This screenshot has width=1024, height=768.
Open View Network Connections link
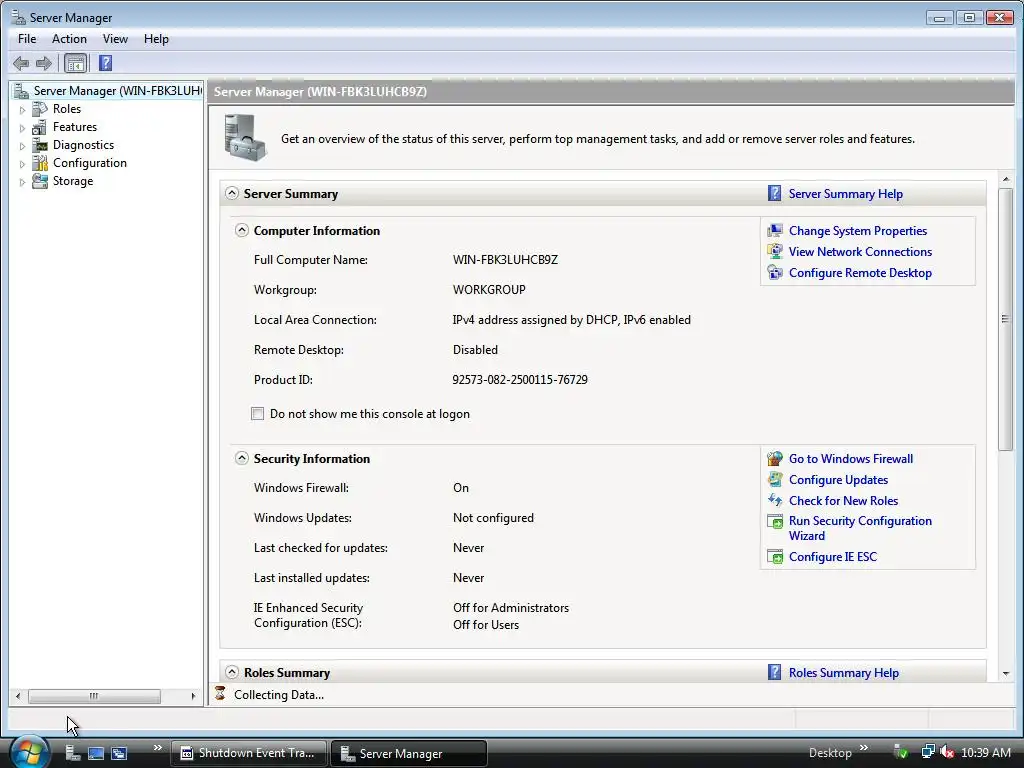click(860, 251)
